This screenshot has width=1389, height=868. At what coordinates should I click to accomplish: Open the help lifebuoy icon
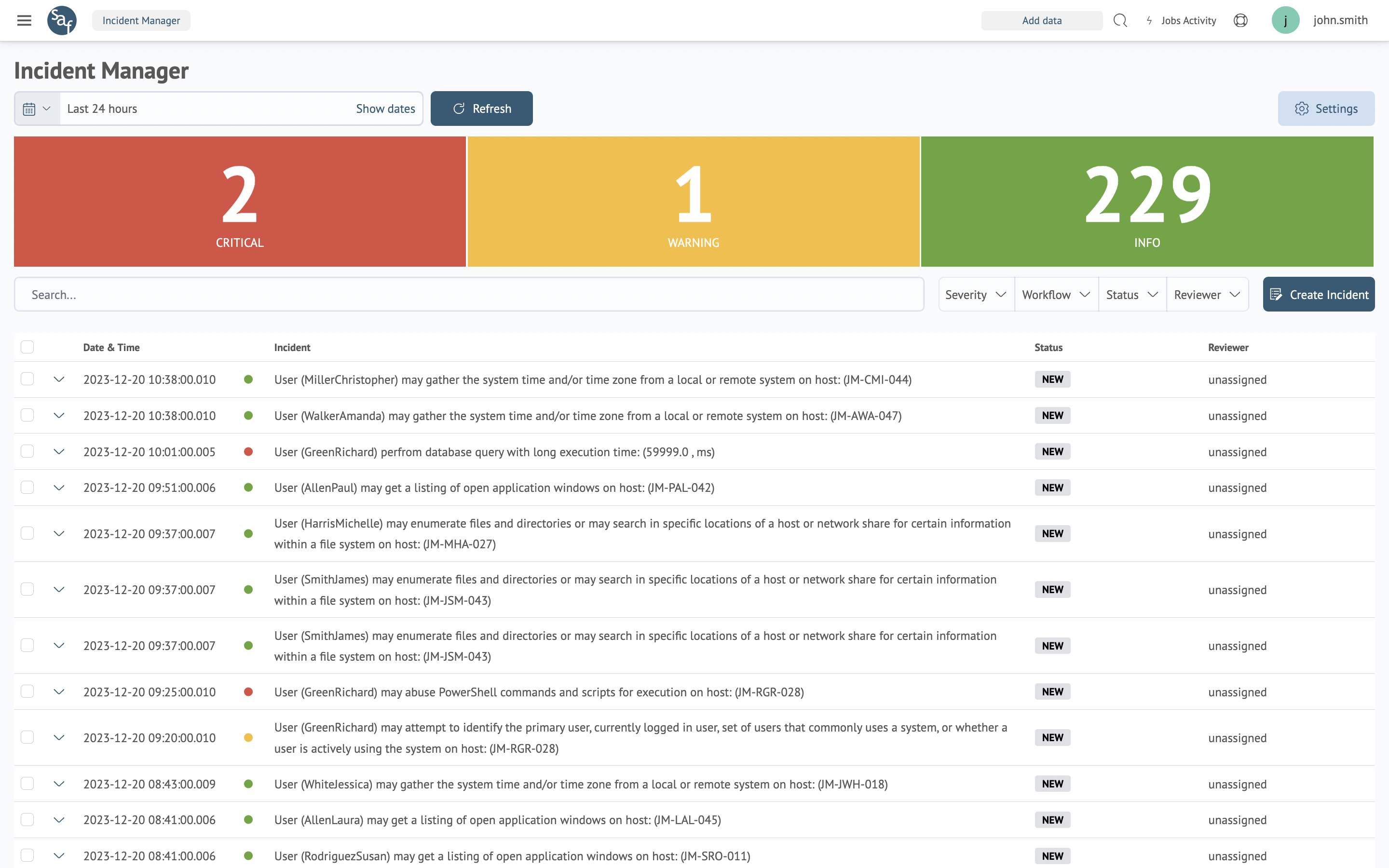click(x=1240, y=21)
